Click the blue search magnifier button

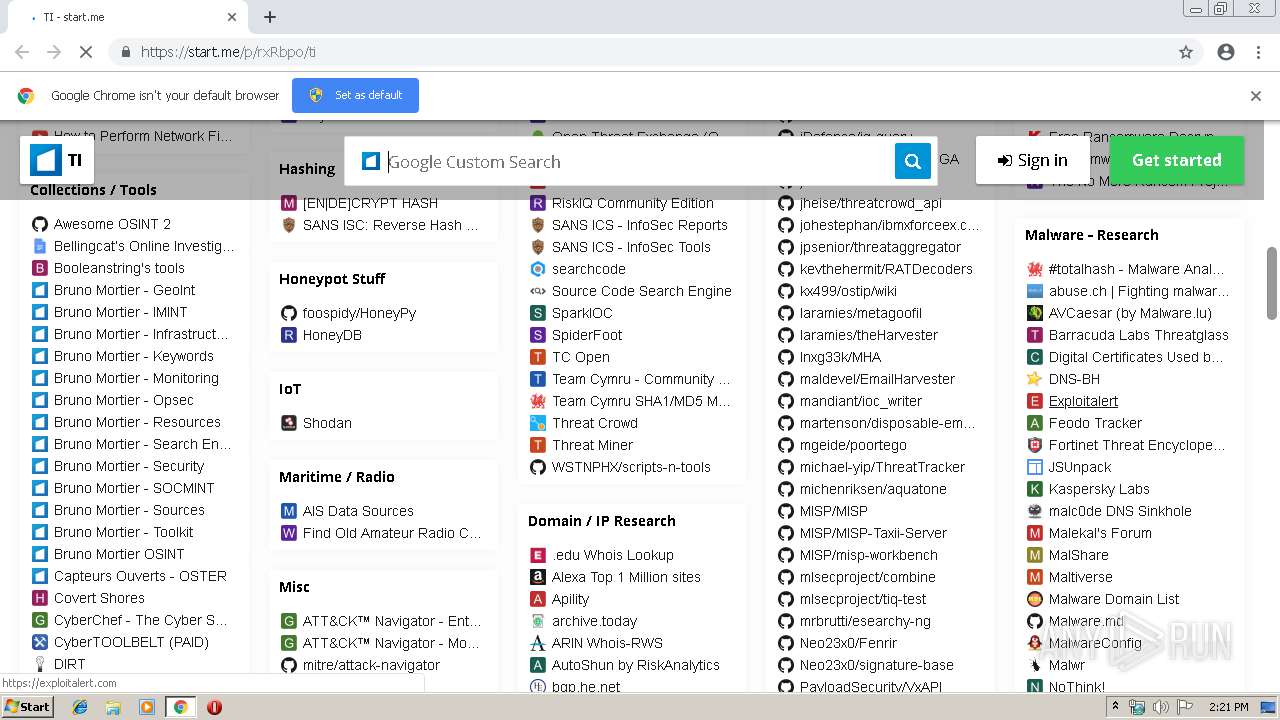click(912, 161)
